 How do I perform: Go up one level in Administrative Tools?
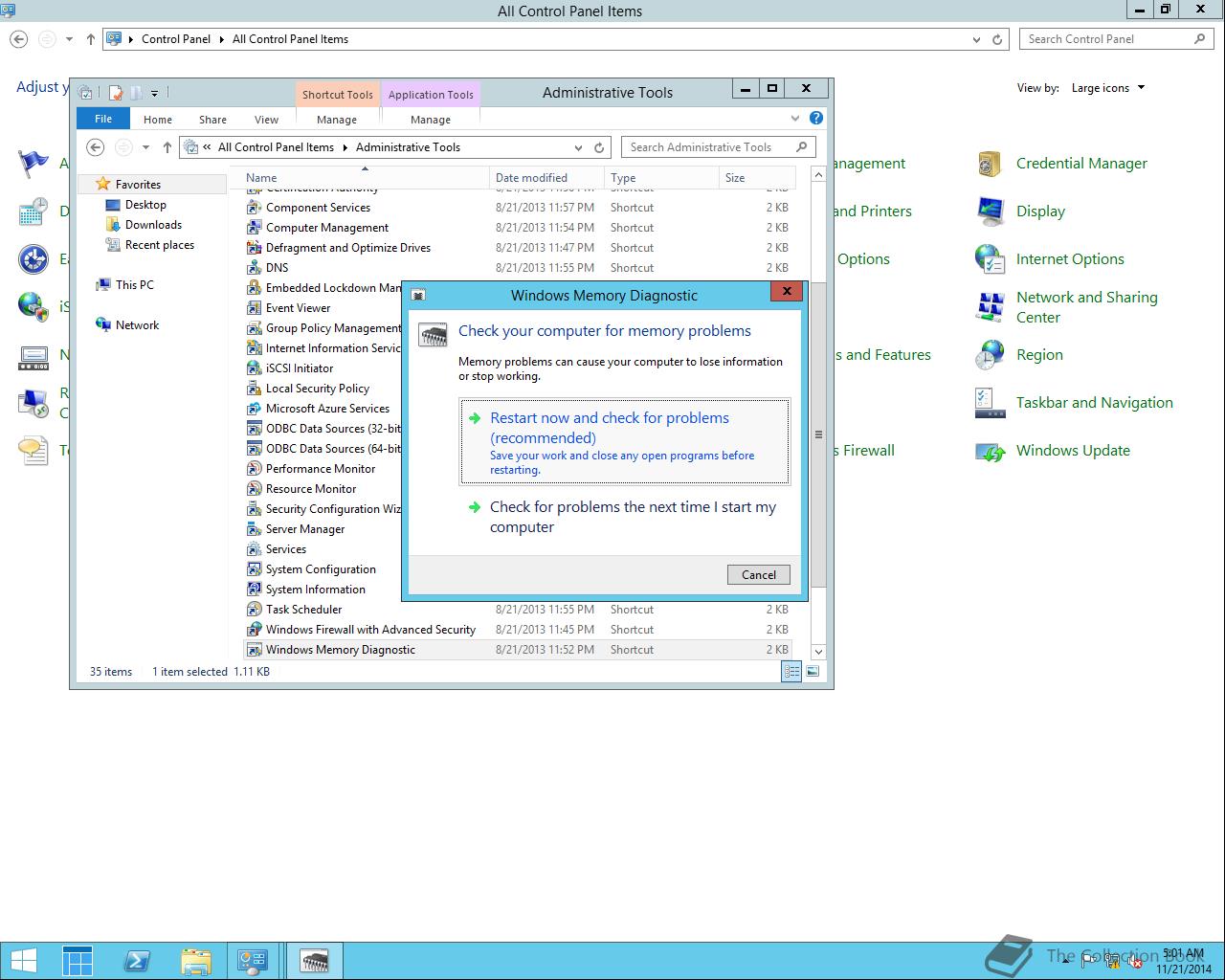[167, 147]
